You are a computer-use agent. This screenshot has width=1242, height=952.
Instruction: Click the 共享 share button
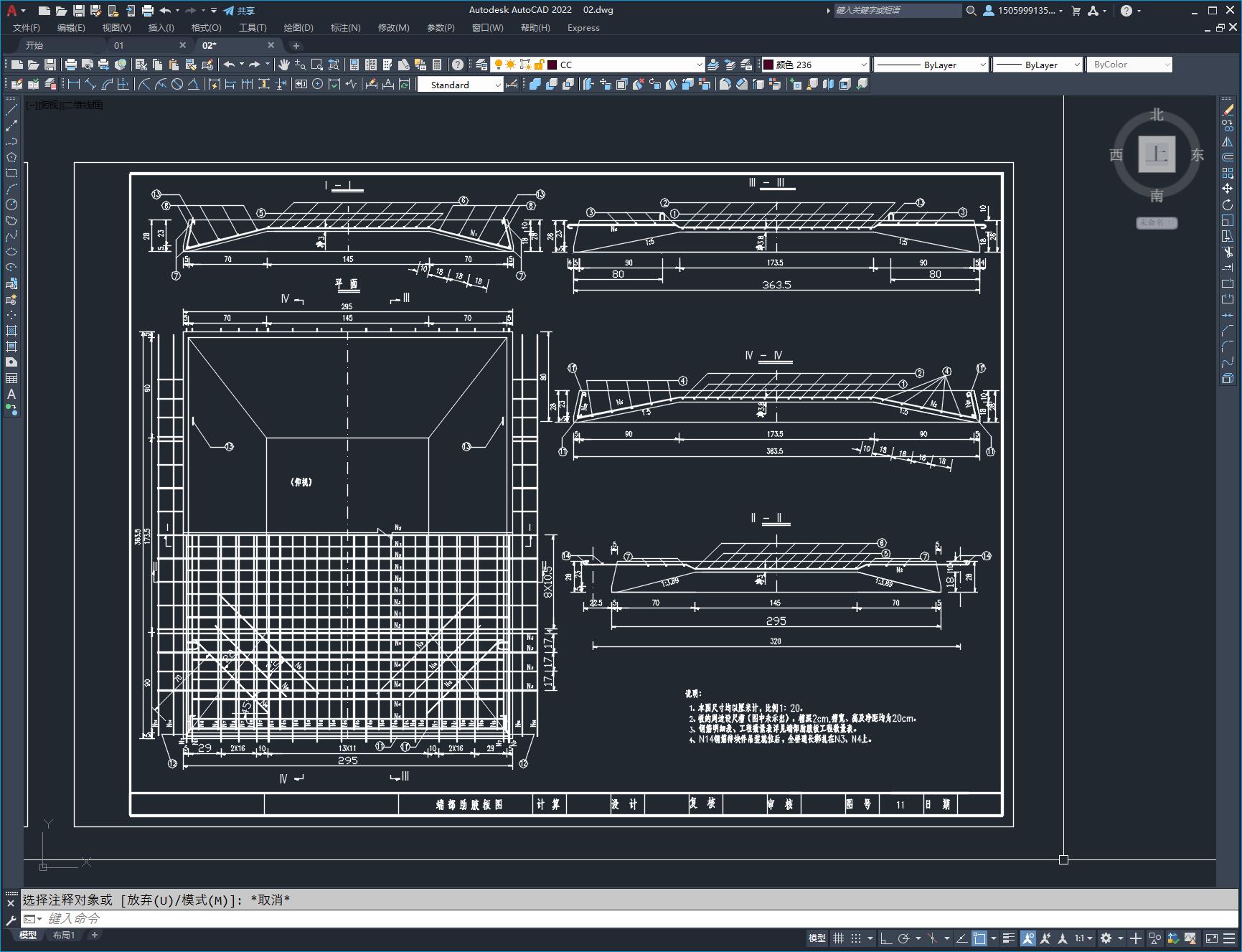click(239, 11)
